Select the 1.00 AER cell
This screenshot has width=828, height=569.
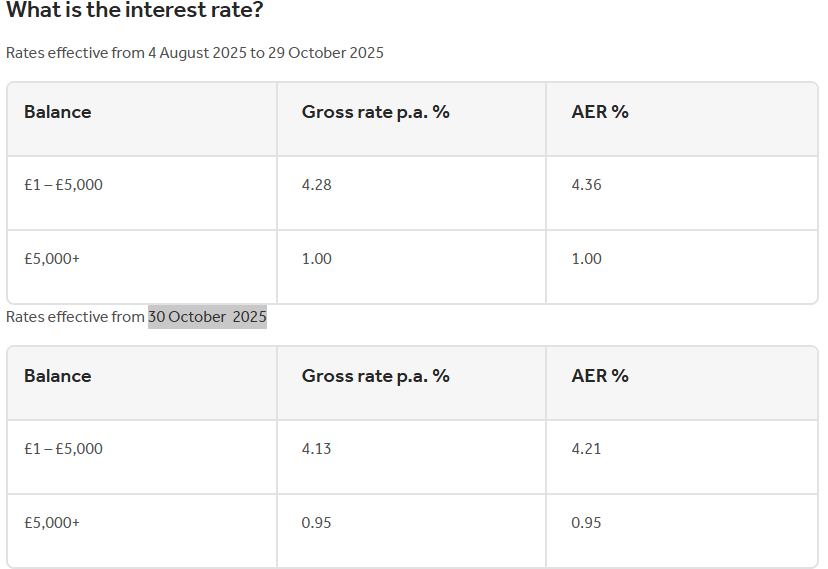[x=682, y=267]
